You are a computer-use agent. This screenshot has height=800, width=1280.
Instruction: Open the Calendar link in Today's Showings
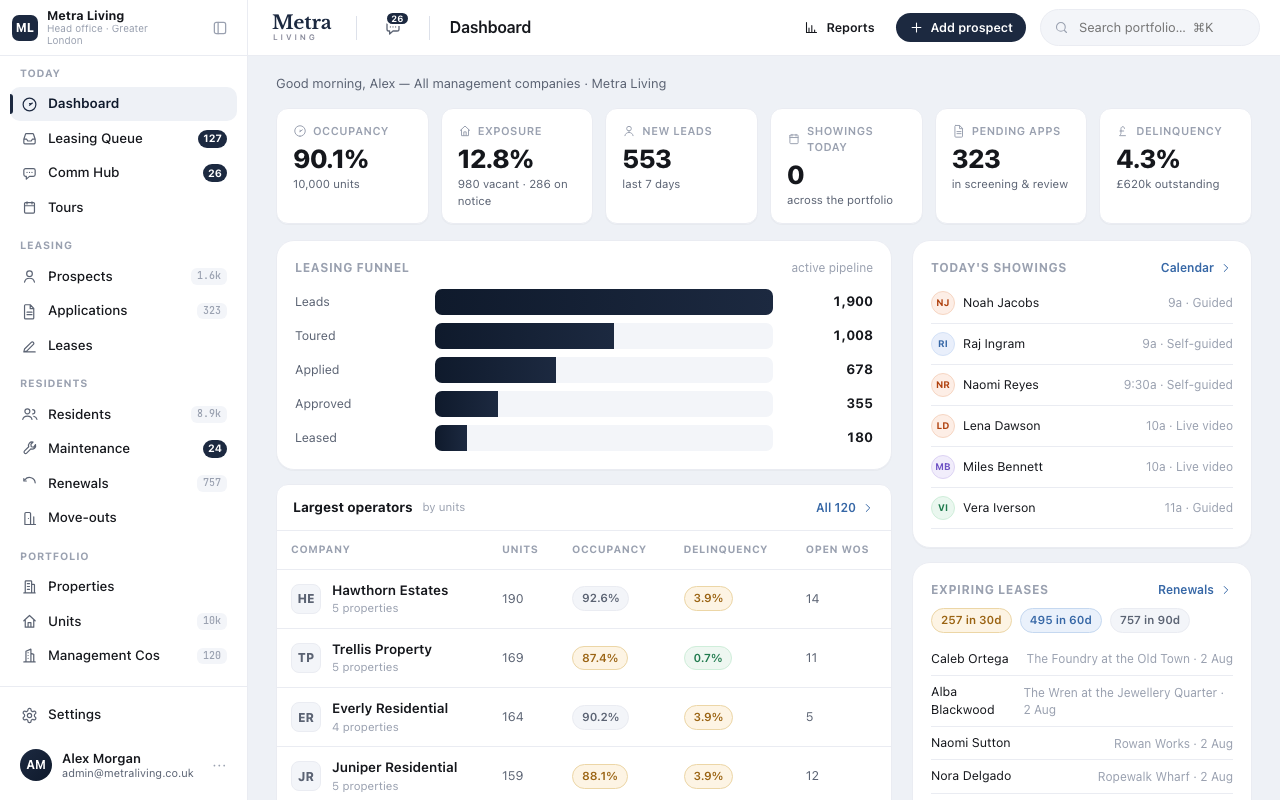[x=1187, y=268]
